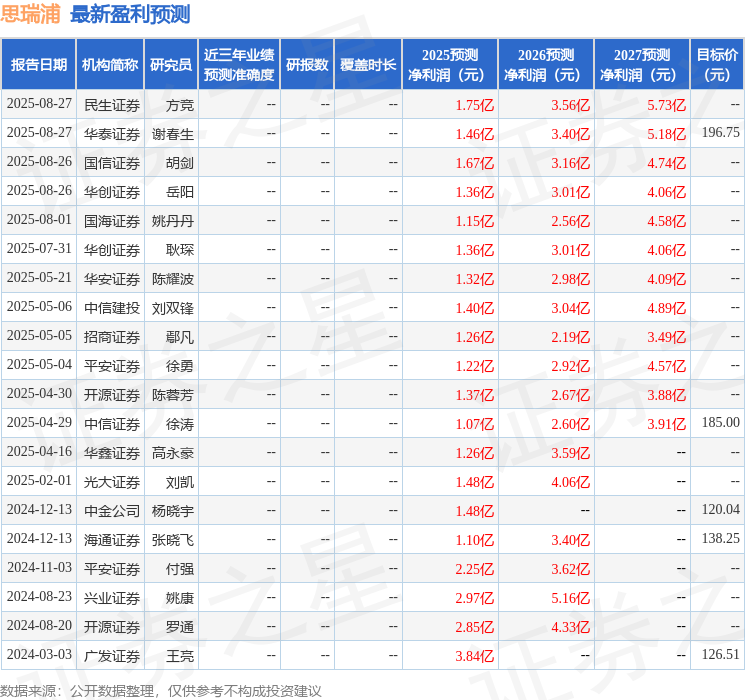The image size is (745, 700).
Task: Click the 研报数 column header
Action: coord(307,65)
